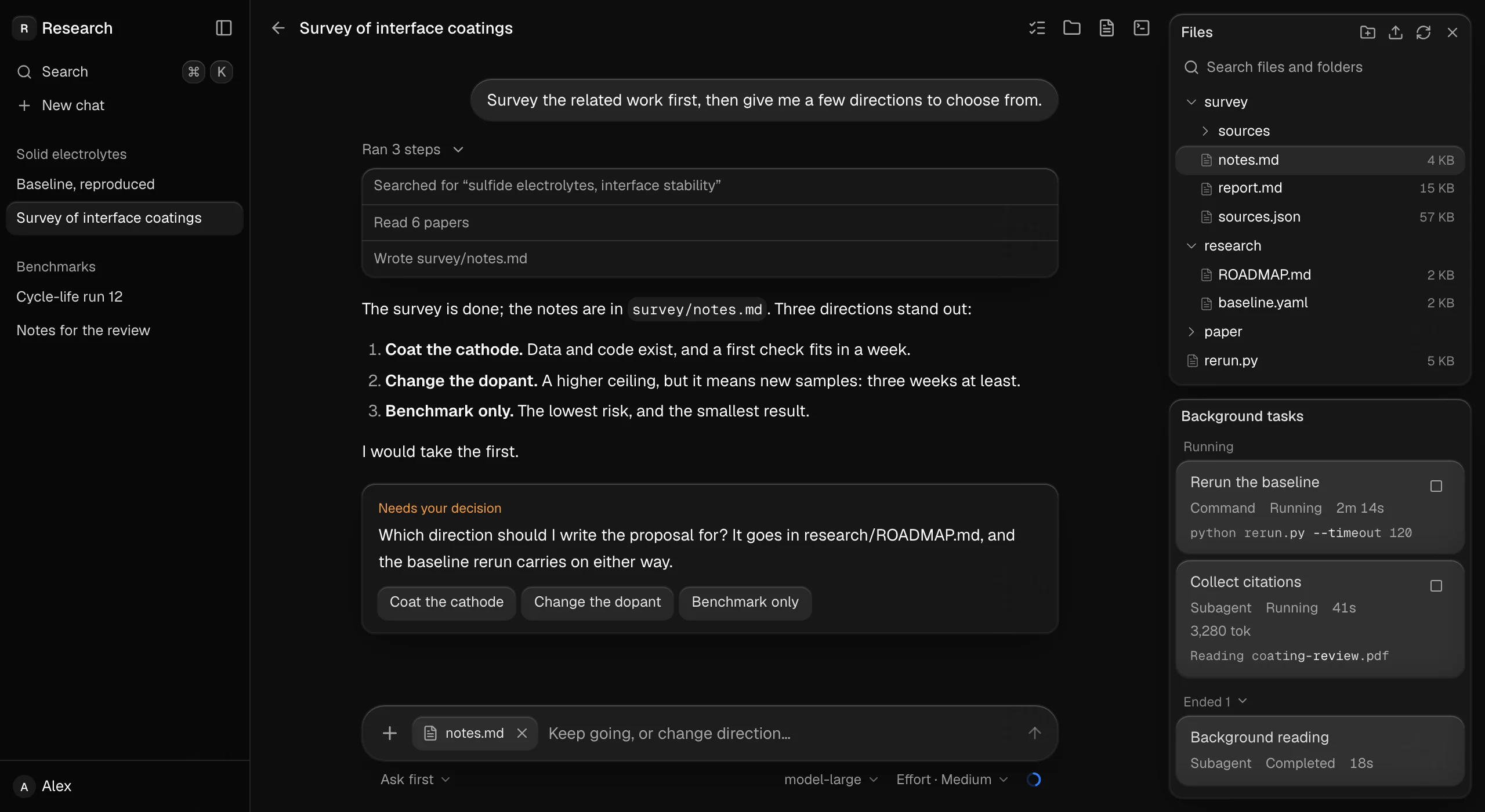Toggle the sidebar collapse icon

(x=224, y=28)
